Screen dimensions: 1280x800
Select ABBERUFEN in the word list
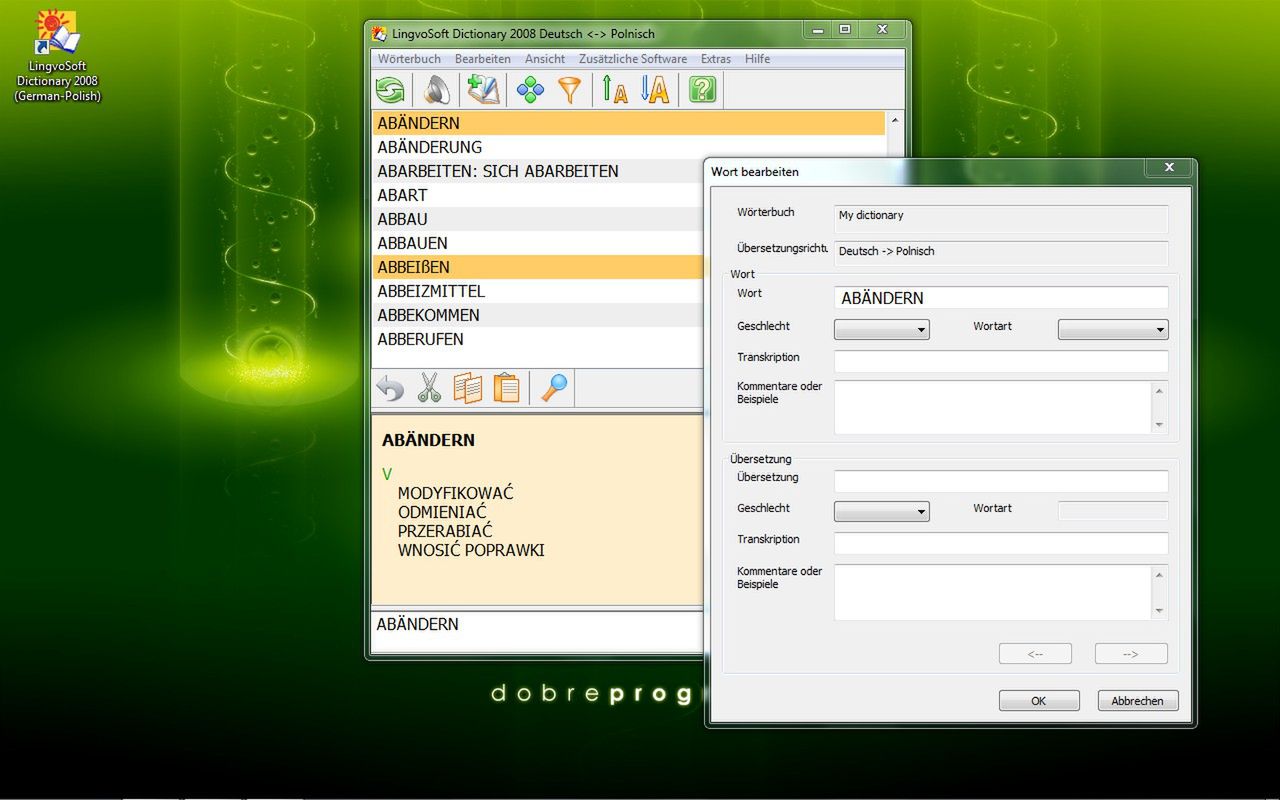(538, 339)
